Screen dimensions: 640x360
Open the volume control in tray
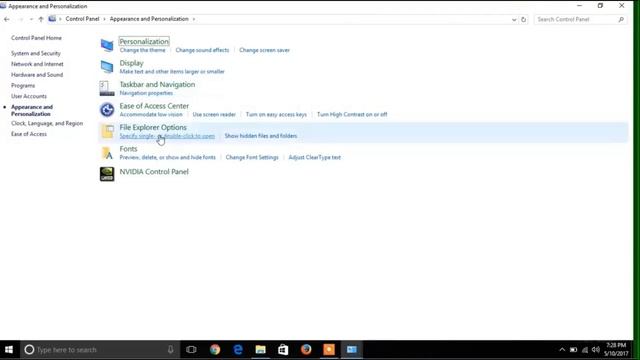pyautogui.click(x=596, y=350)
